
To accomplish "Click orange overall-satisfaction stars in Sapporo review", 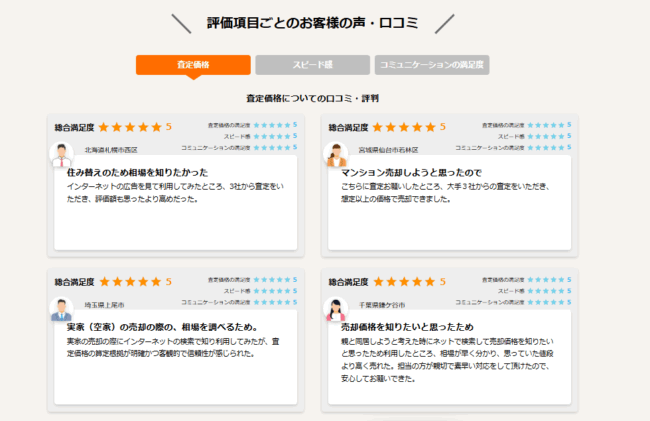I will pos(130,127).
